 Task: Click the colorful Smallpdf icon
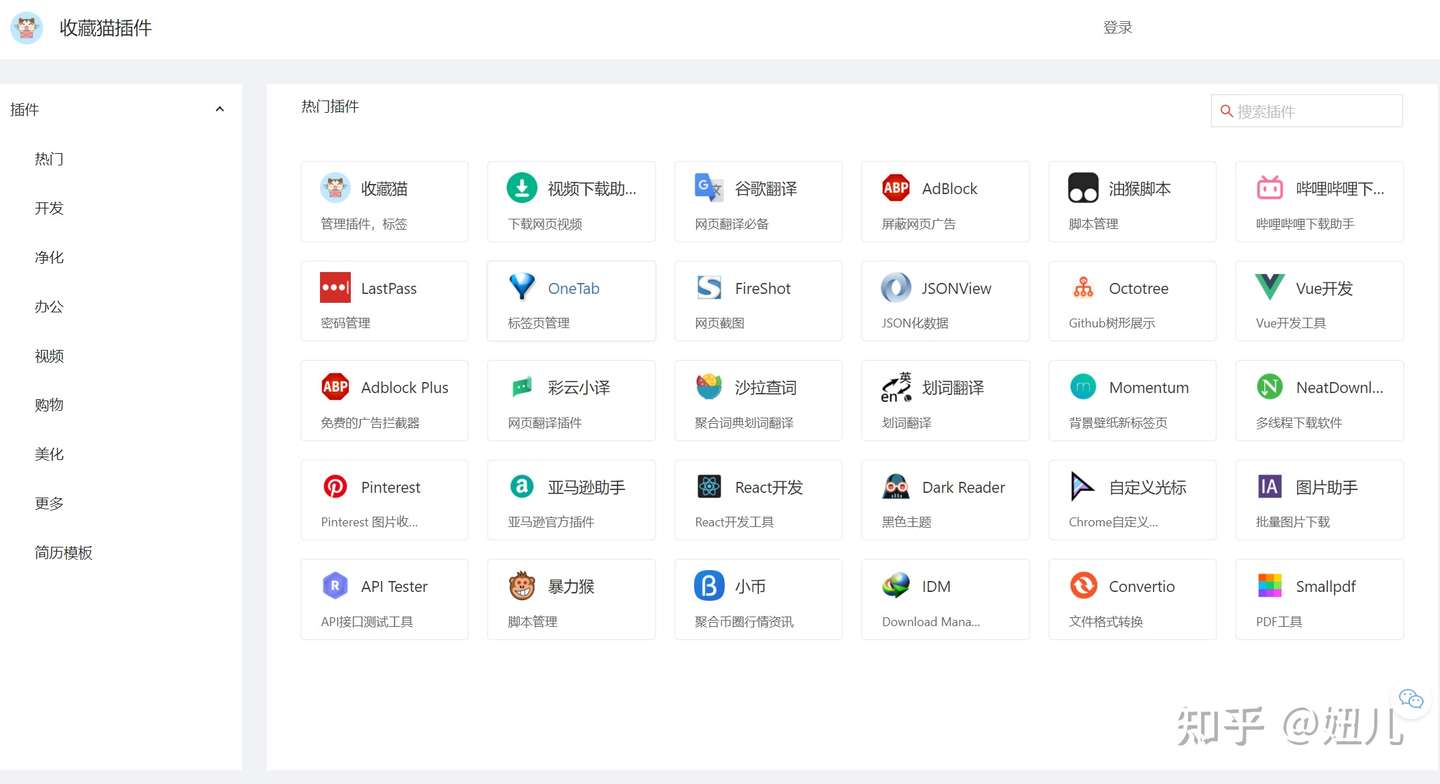click(x=1270, y=585)
